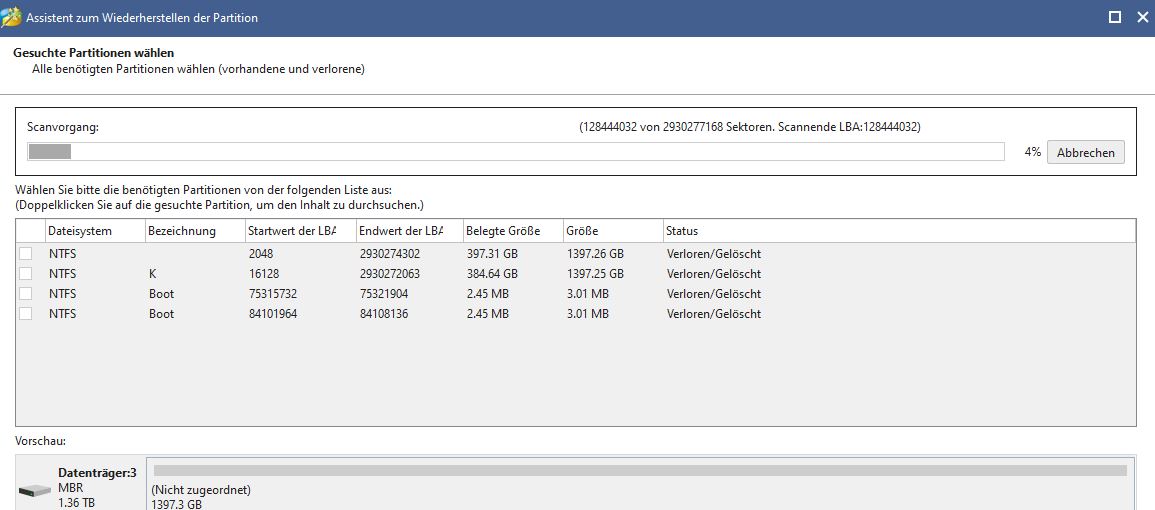Image resolution: width=1155 pixels, height=510 pixels.
Task: Sort by Belegte Größe column
Action: pyautogui.click(x=511, y=231)
